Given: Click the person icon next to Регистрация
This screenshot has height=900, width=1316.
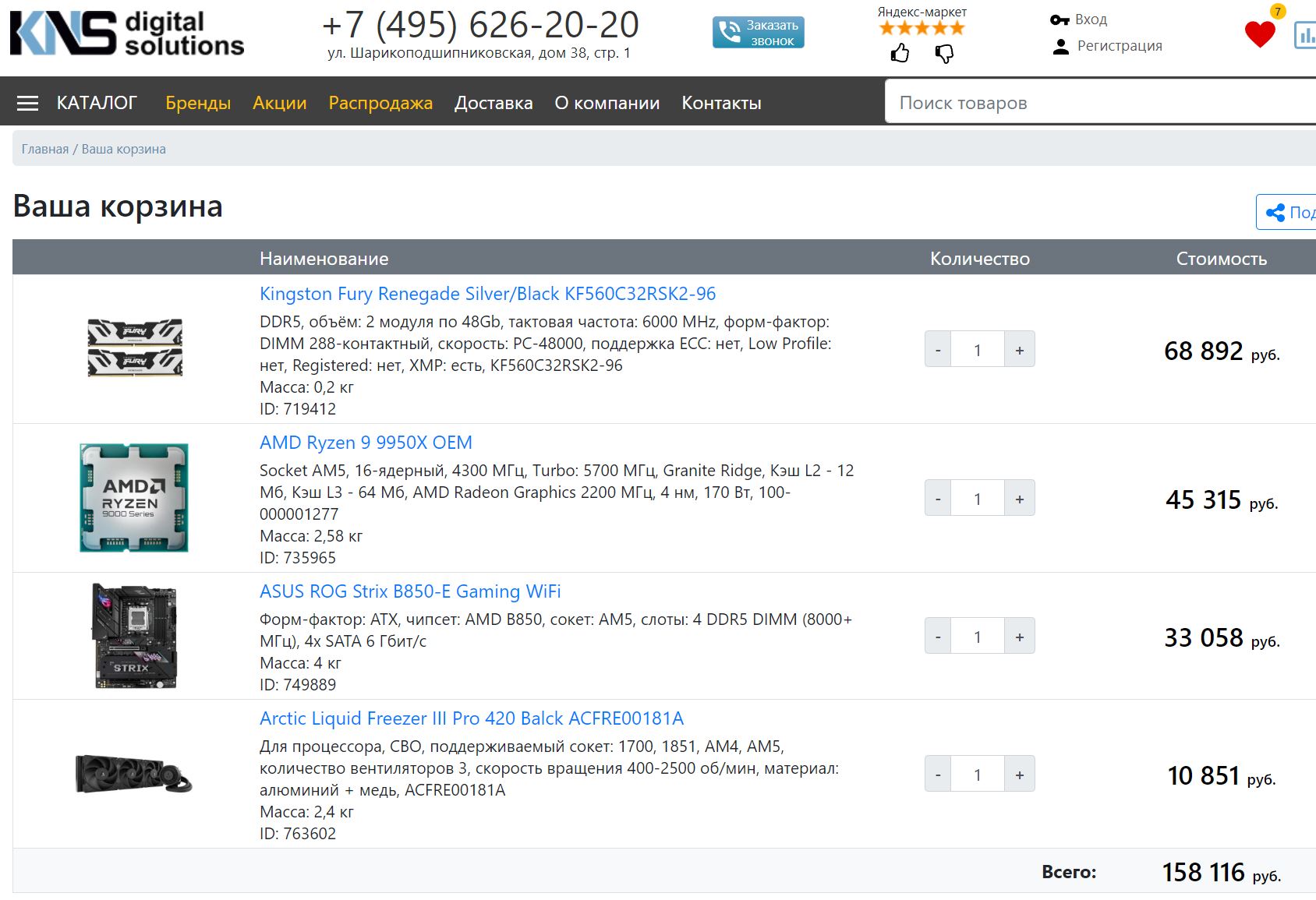Looking at the screenshot, I should (1060, 46).
